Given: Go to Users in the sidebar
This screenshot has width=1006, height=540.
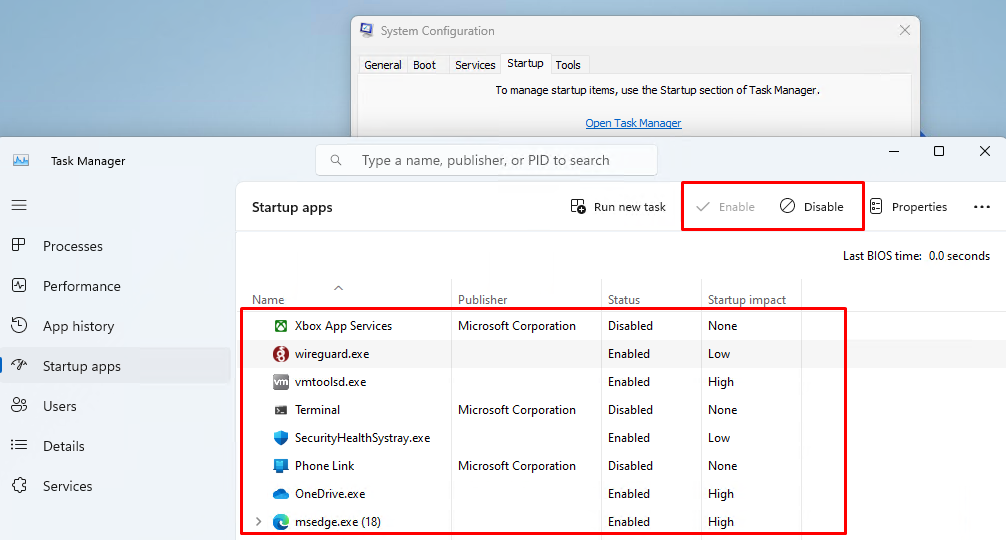Looking at the screenshot, I should click(60, 406).
